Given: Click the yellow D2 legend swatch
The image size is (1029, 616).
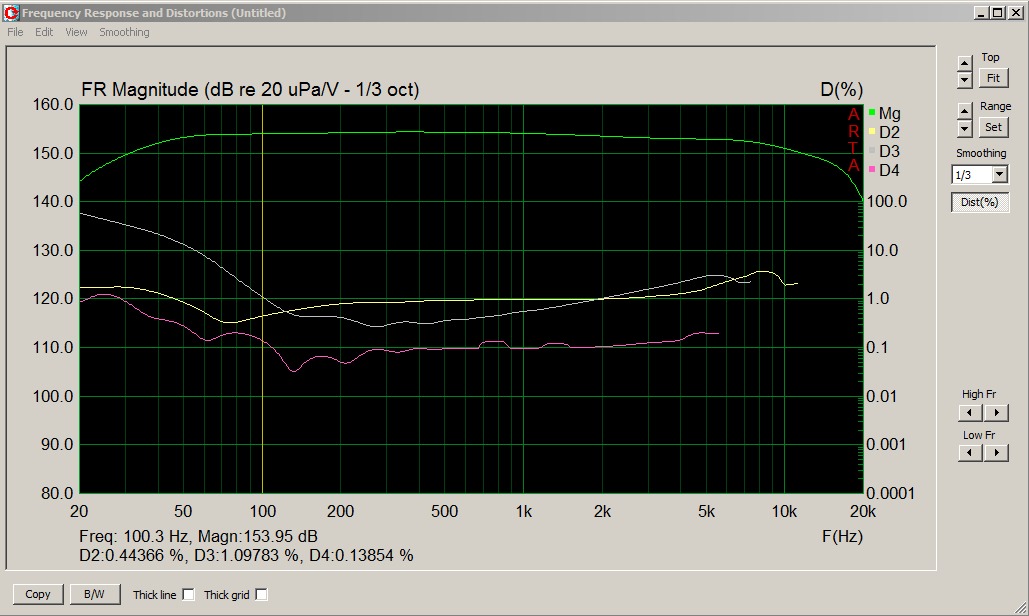Looking at the screenshot, I should (872, 132).
